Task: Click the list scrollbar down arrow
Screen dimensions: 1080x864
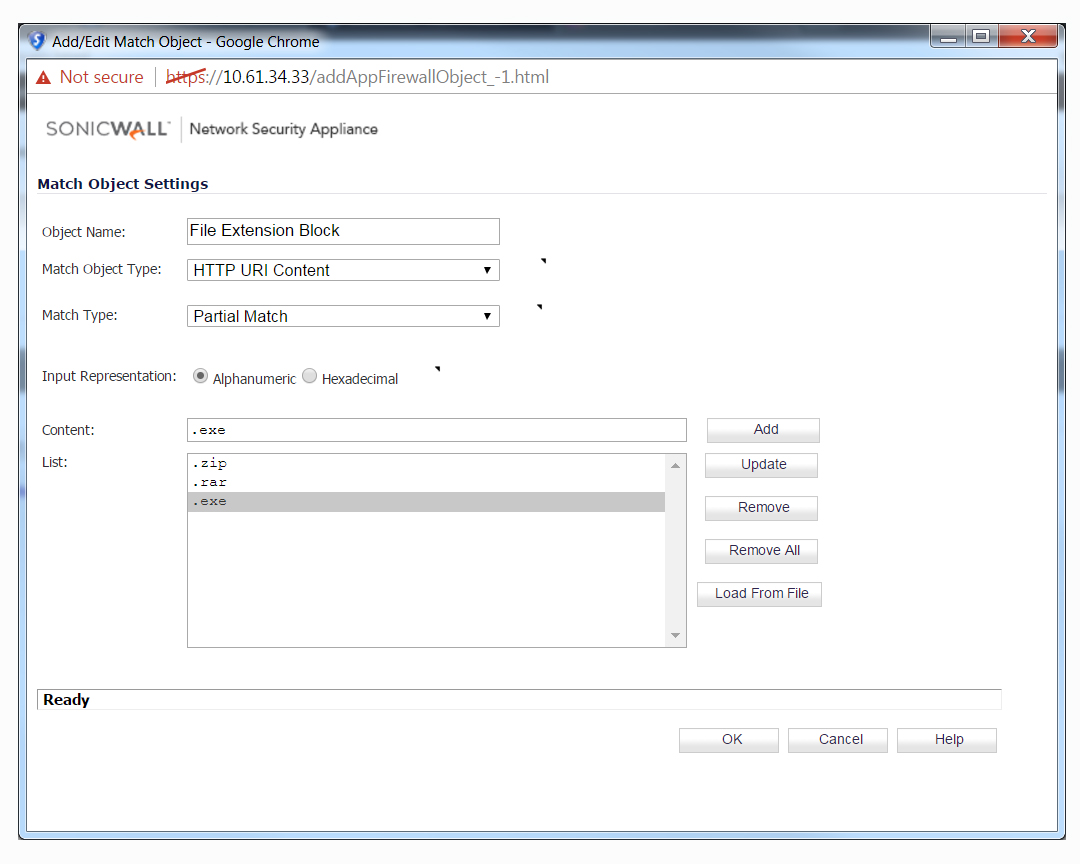Action: coord(676,635)
